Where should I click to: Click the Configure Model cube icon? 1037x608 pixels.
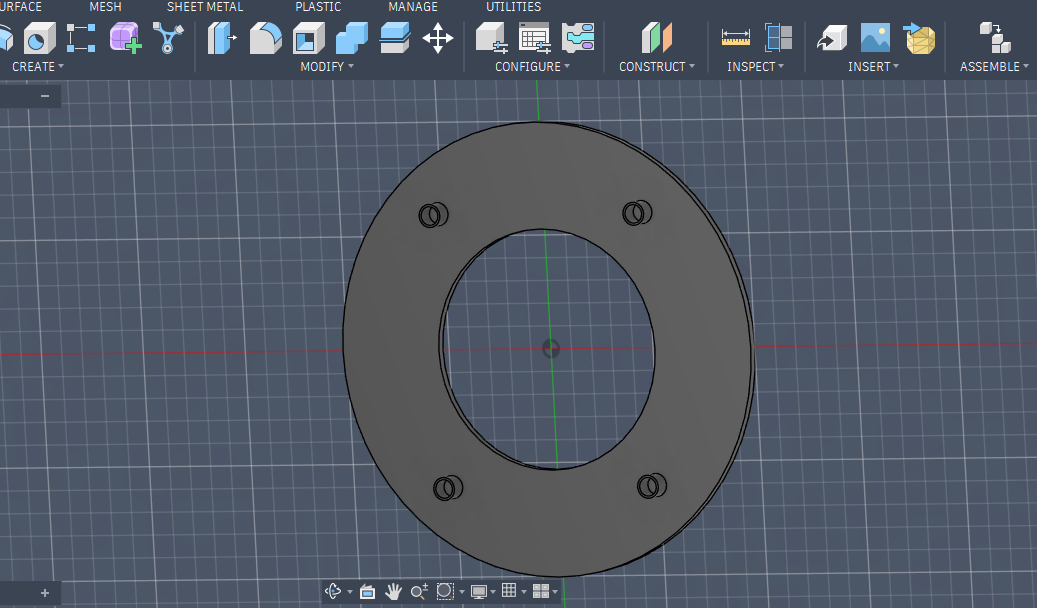pyautogui.click(x=491, y=38)
